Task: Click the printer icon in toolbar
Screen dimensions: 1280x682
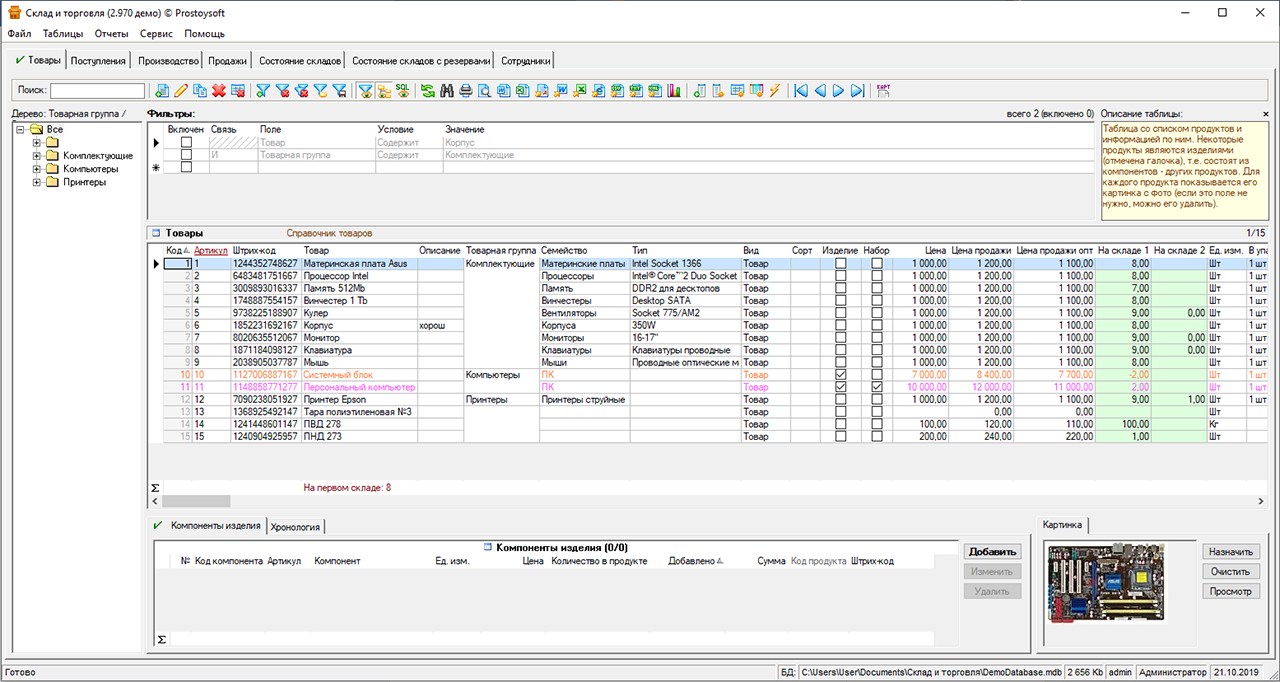Action: click(x=465, y=91)
